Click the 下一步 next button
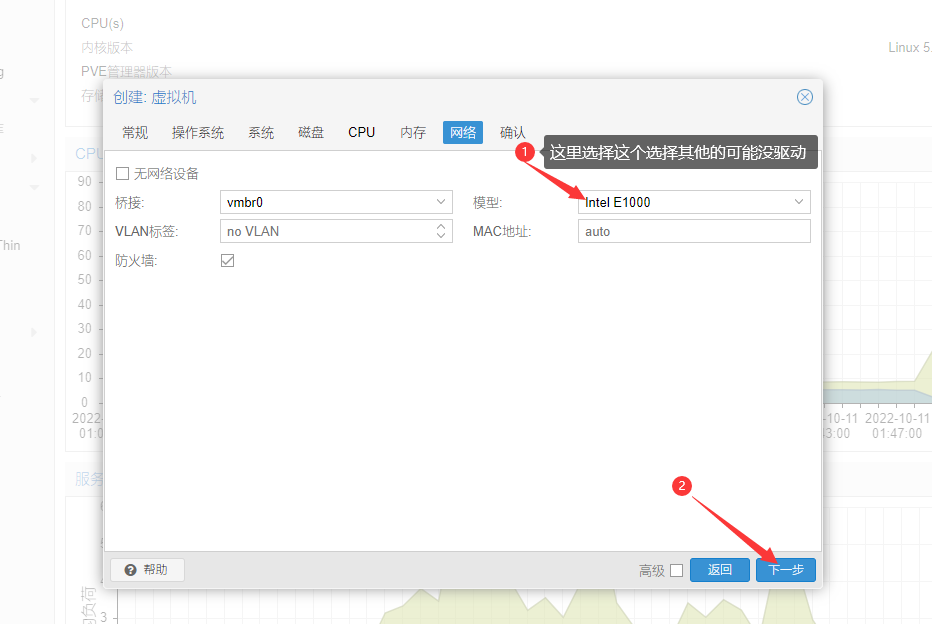Viewport: 932px width, 624px height. [x=785, y=570]
